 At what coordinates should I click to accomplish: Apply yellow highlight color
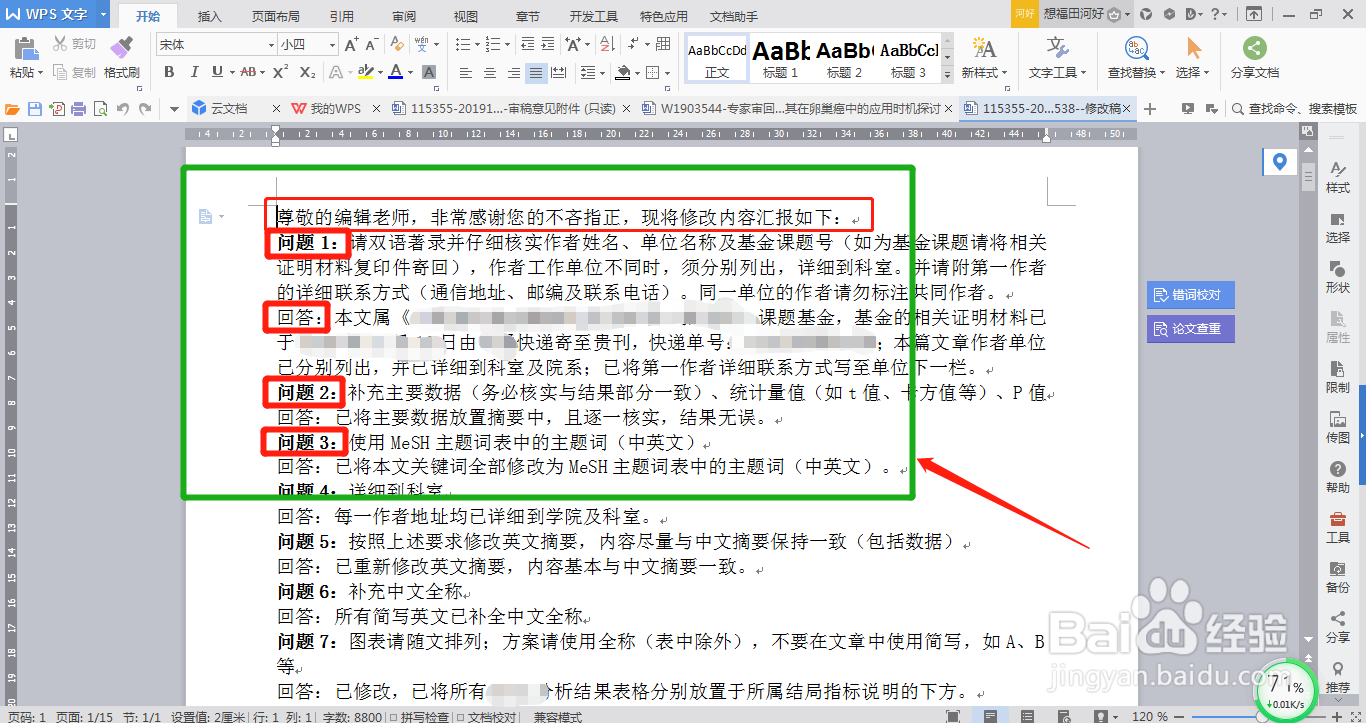365,72
